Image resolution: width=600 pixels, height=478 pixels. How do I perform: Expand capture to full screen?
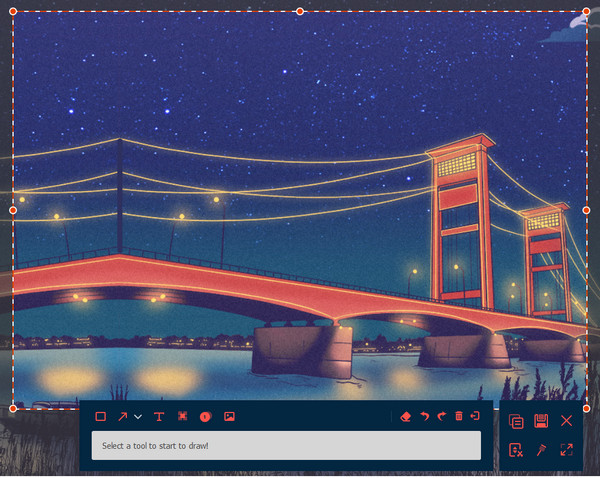pyautogui.click(x=567, y=450)
